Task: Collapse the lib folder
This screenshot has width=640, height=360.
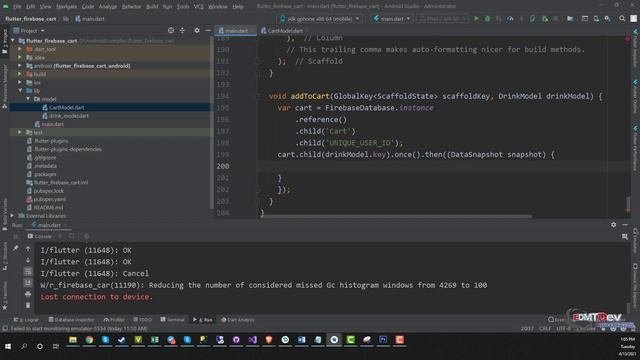Action: (x=20, y=91)
